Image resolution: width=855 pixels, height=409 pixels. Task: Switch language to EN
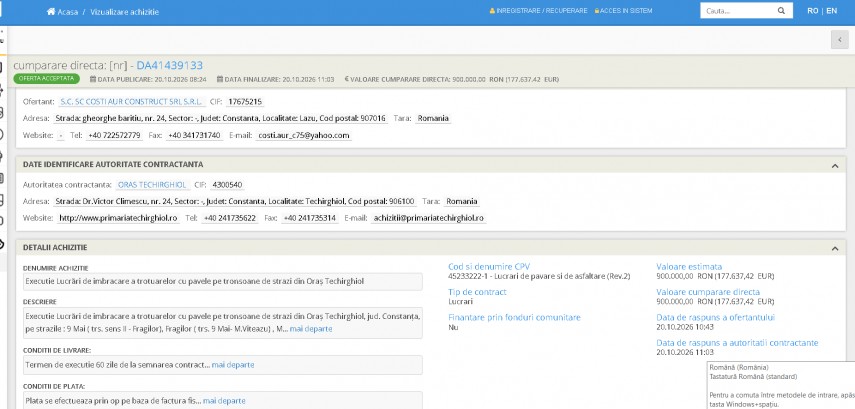(x=832, y=11)
